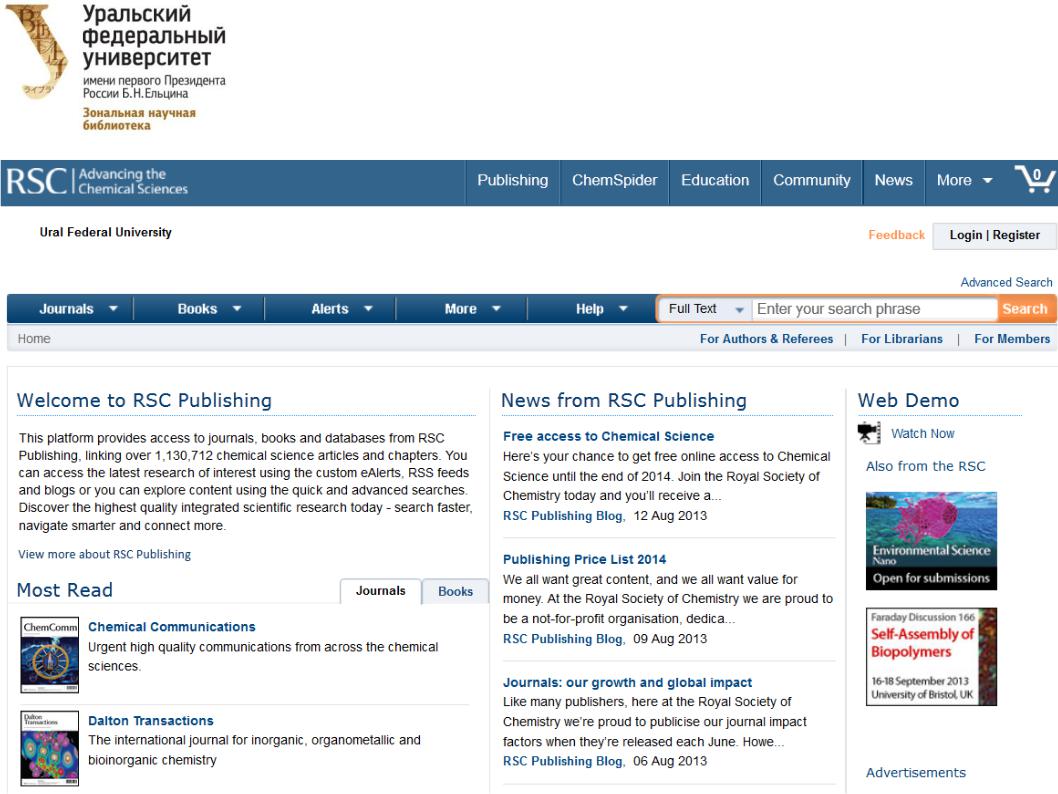Open the News menu item
Screen dimensions: 1058x794
893,180
